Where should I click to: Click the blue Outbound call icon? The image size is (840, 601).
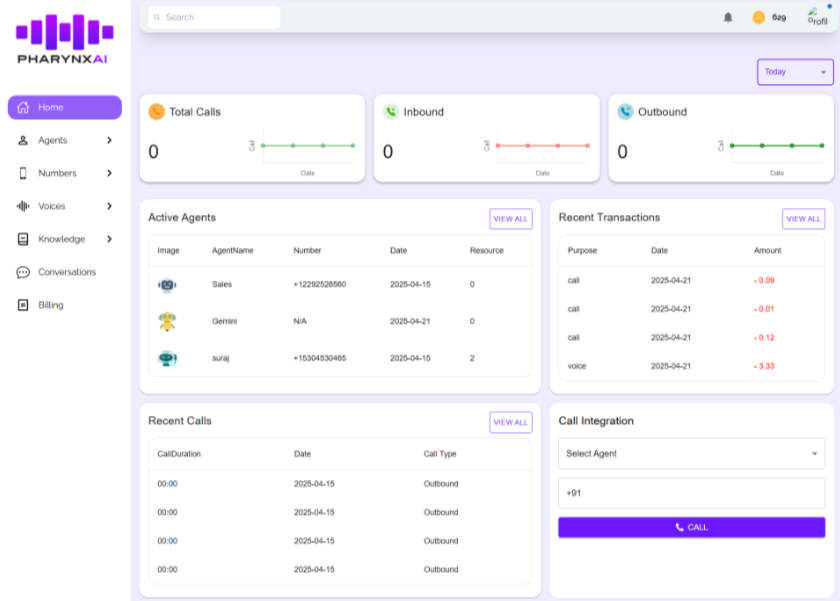pyautogui.click(x=625, y=112)
